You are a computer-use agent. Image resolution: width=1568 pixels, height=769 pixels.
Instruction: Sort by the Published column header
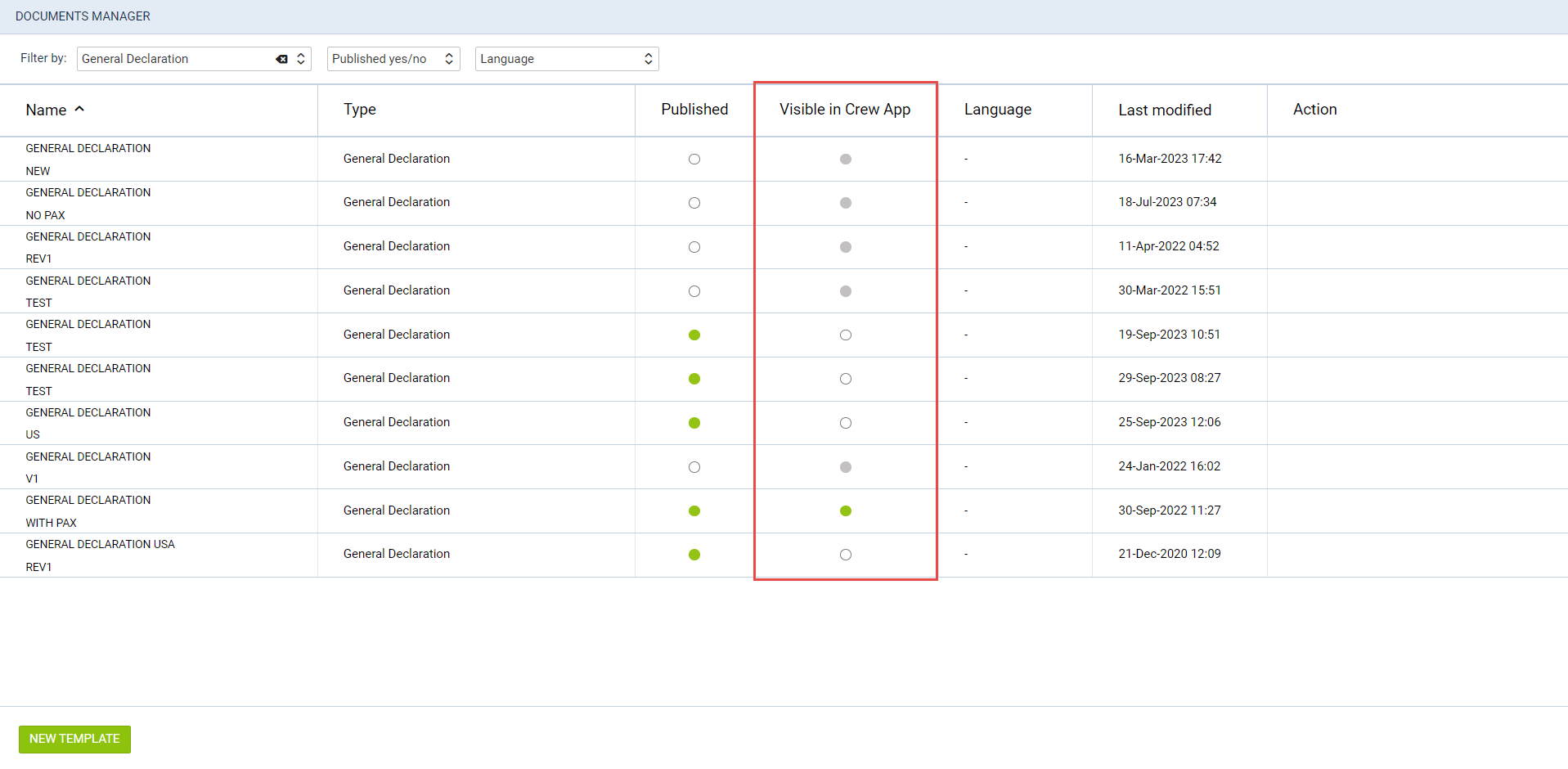coord(694,110)
